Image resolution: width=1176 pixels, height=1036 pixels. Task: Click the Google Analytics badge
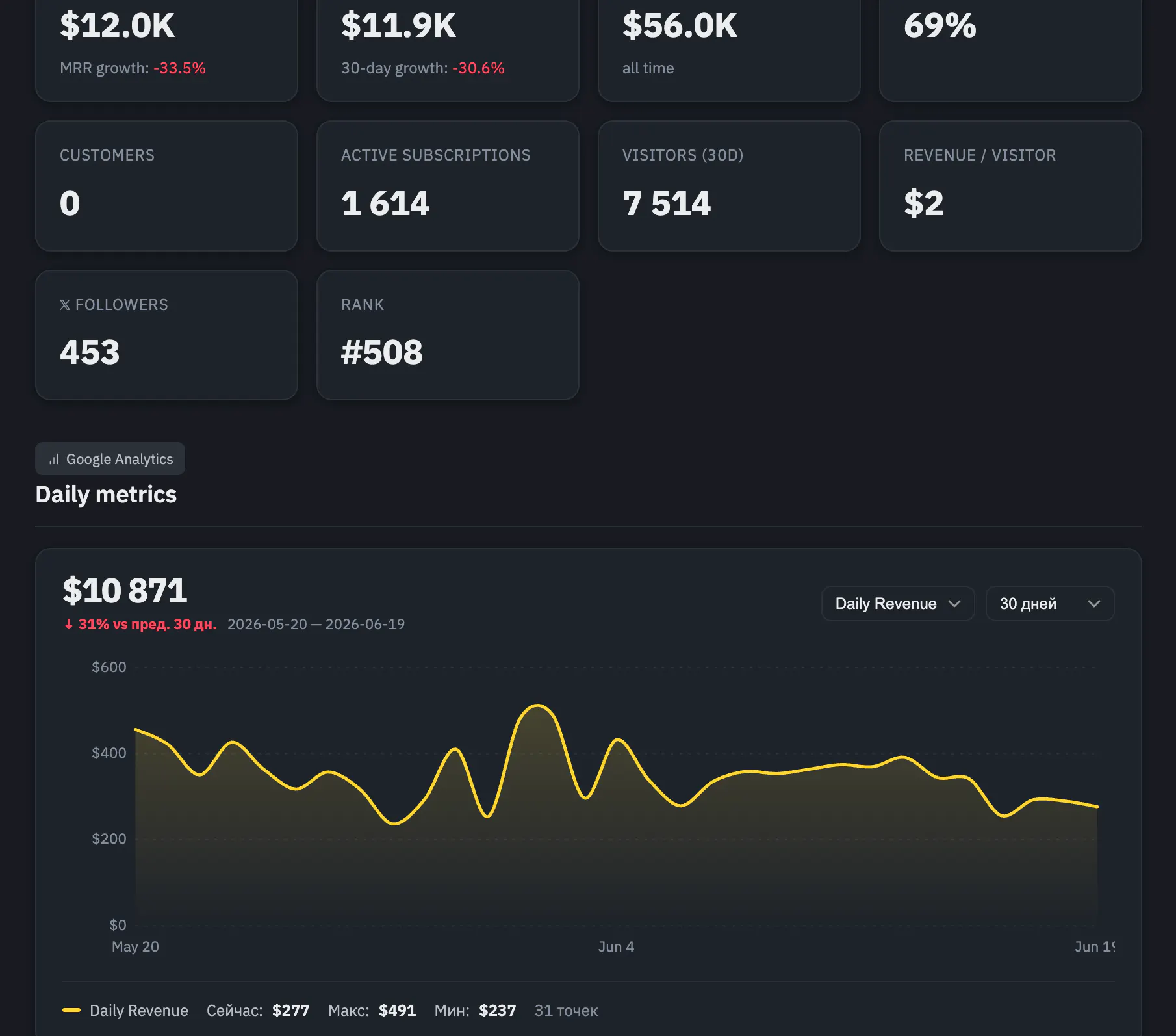(110, 459)
